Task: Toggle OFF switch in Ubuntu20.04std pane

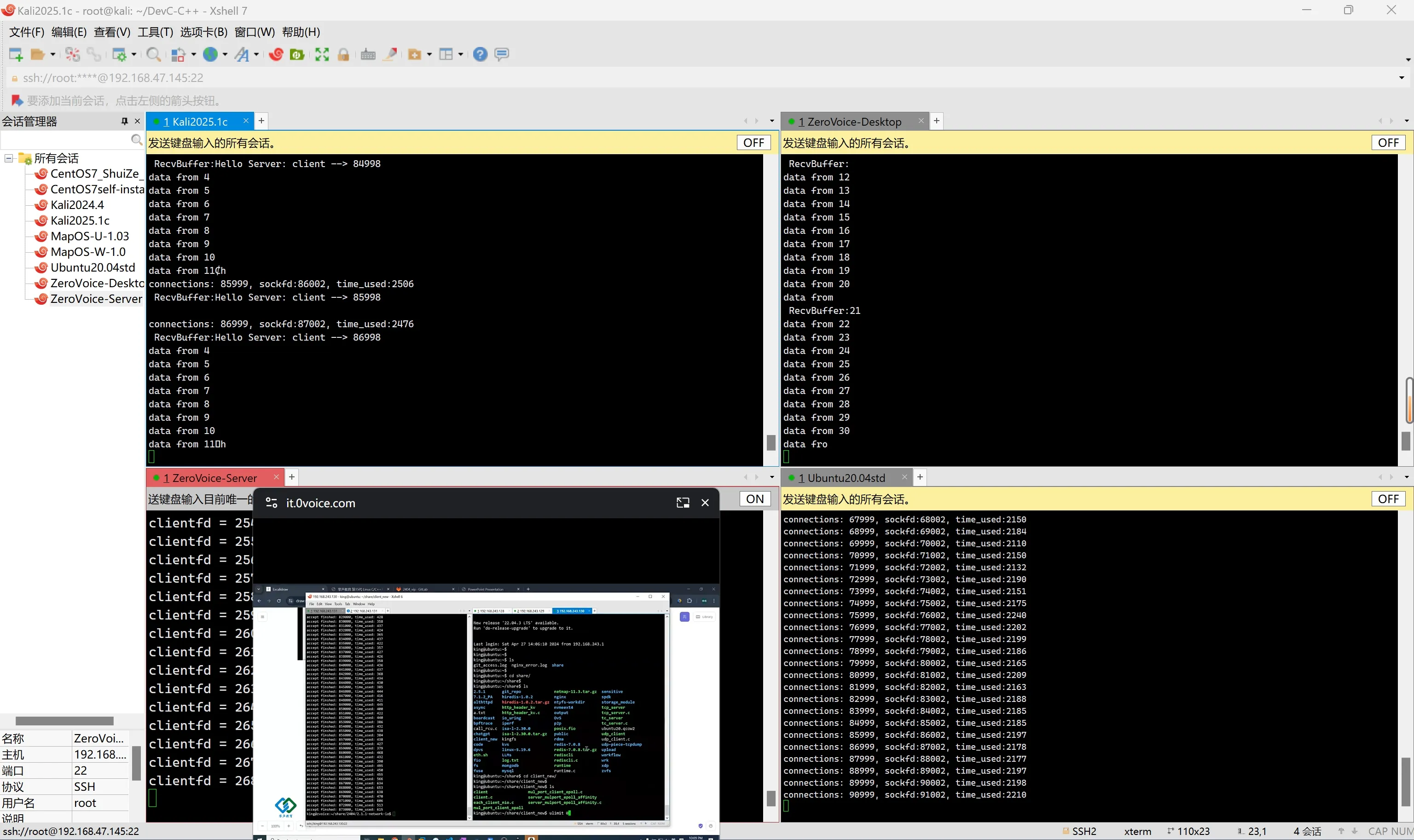Action: [x=1388, y=498]
